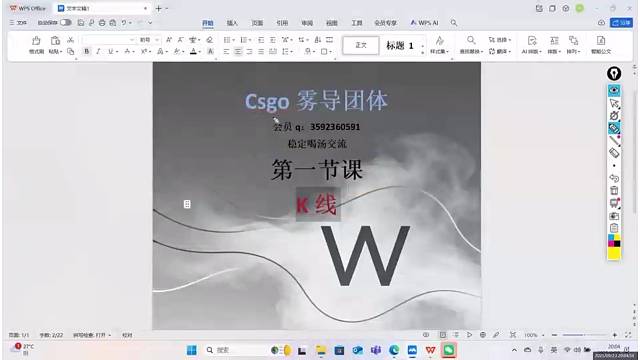Image resolution: width=640 pixels, height=360 pixels.
Task: Click the increase indent icon
Action: [x=273, y=40]
